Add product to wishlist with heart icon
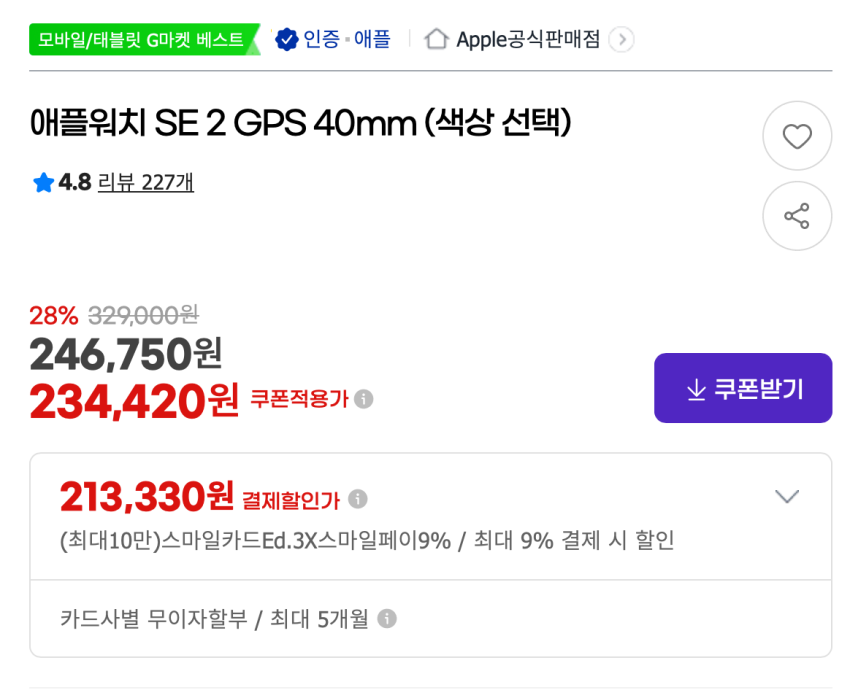The image size is (850, 690). 796,136
